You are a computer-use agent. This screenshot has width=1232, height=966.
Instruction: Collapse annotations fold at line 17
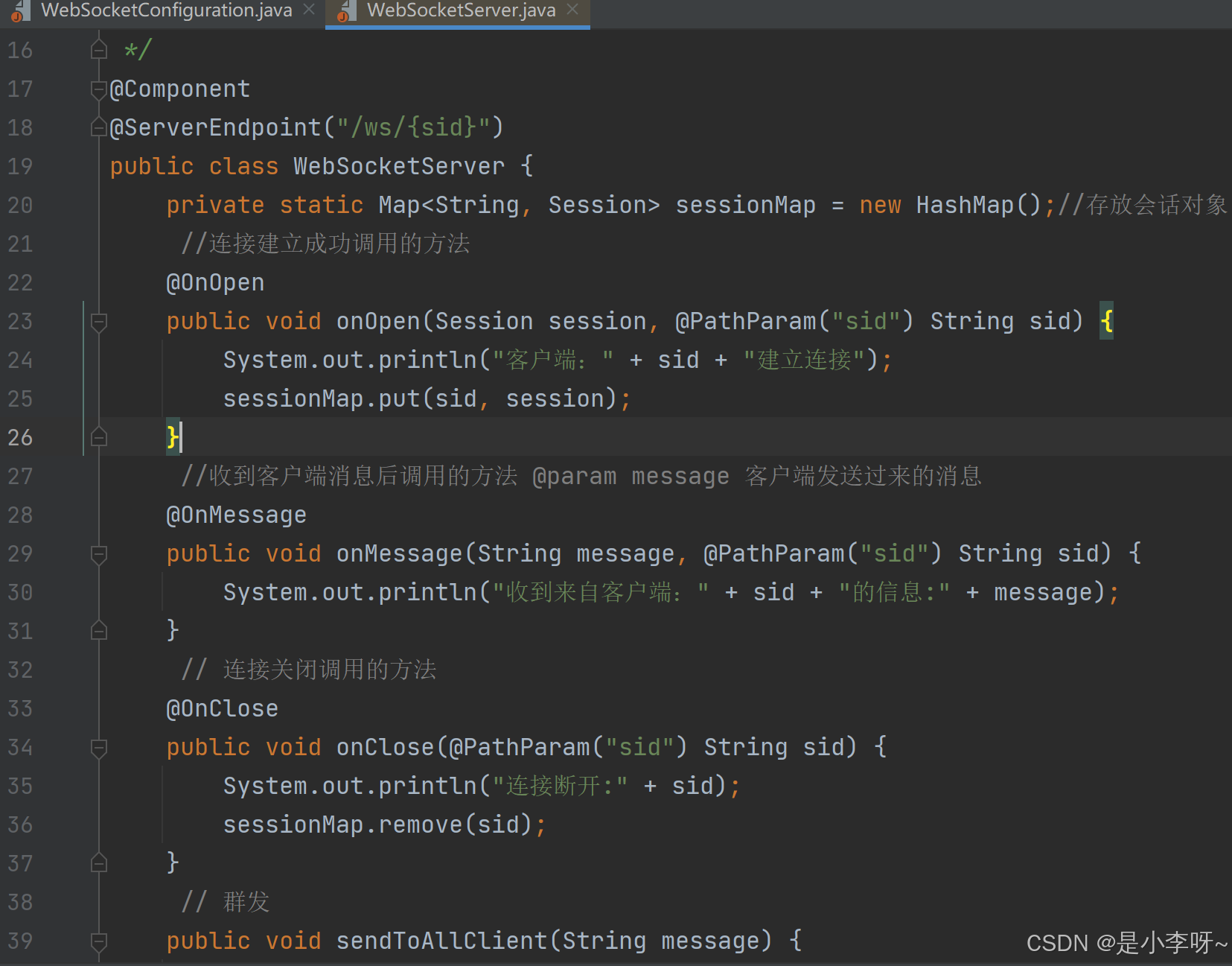tap(99, 89)
